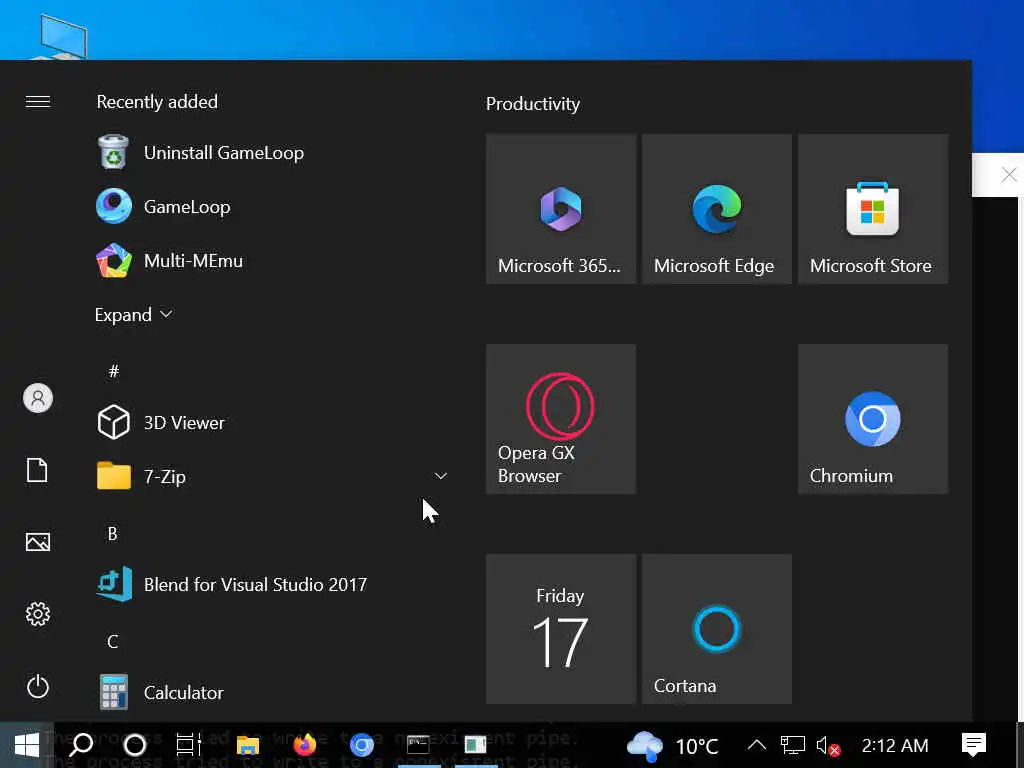The image size is (1024, 768).
Task: Open the Microsoft 365 tile
Action: [x=561, y=209]
